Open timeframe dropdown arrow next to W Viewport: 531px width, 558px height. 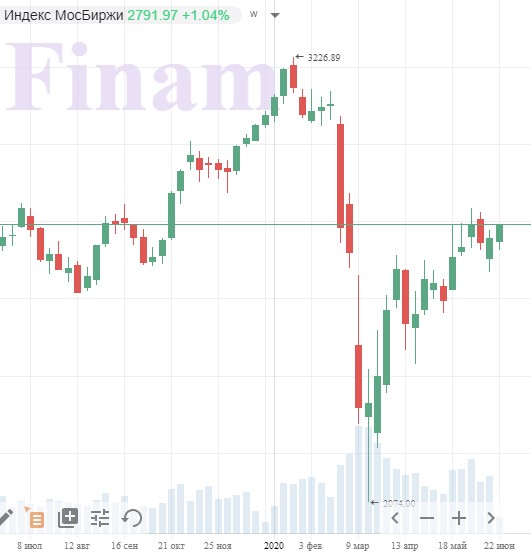coord(275,15)
